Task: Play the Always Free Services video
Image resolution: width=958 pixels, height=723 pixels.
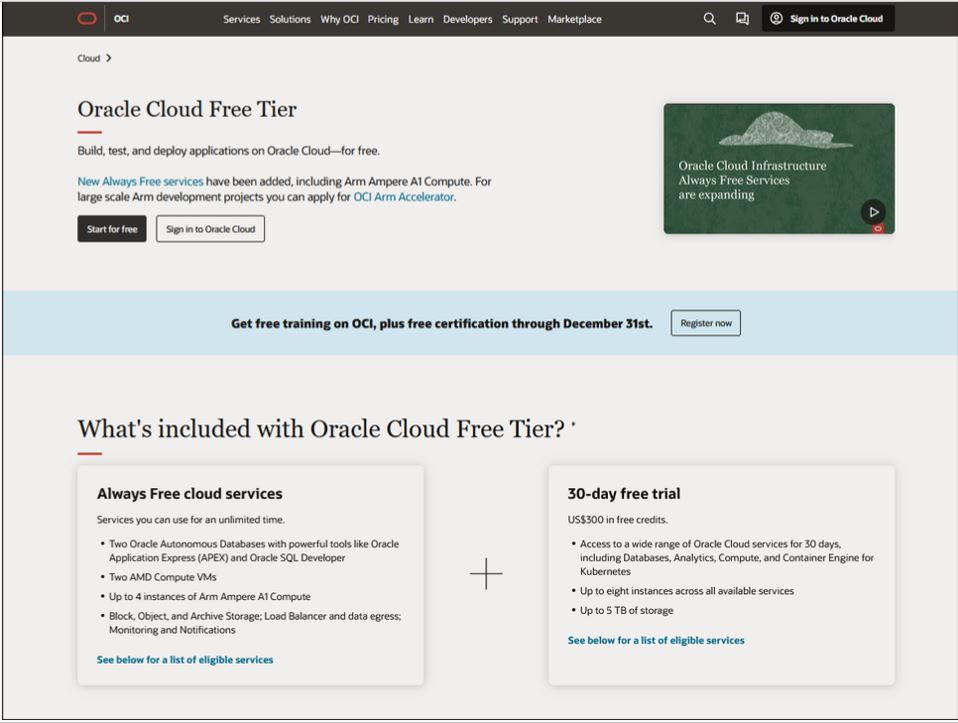Action: point(873,211)
